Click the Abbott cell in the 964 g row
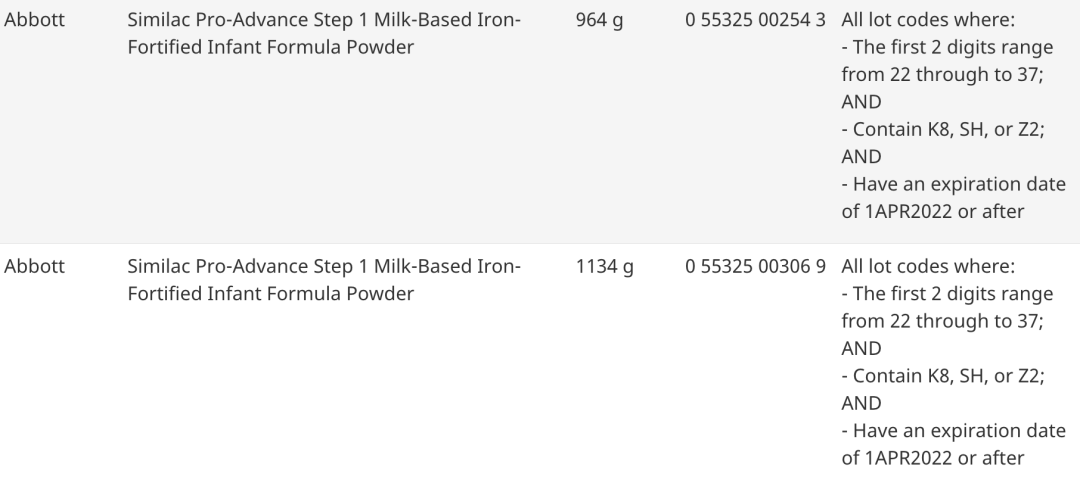 pyautogui.click(x=34, y=20)
